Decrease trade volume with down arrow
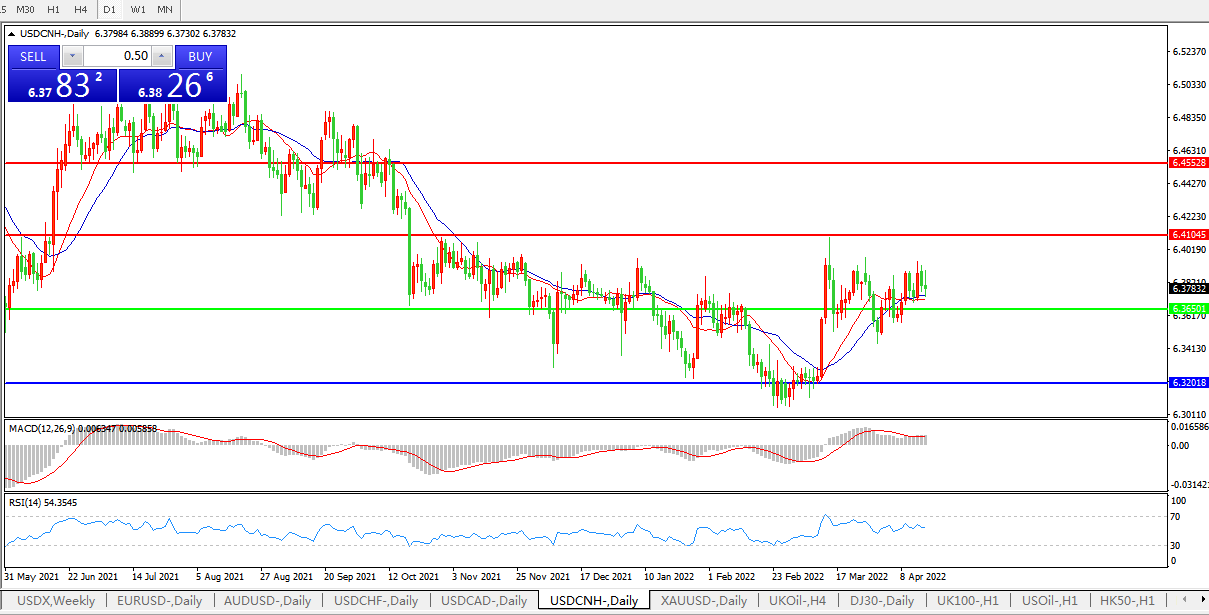Viewport: 1209px width, 615px height. pos(72,57)
